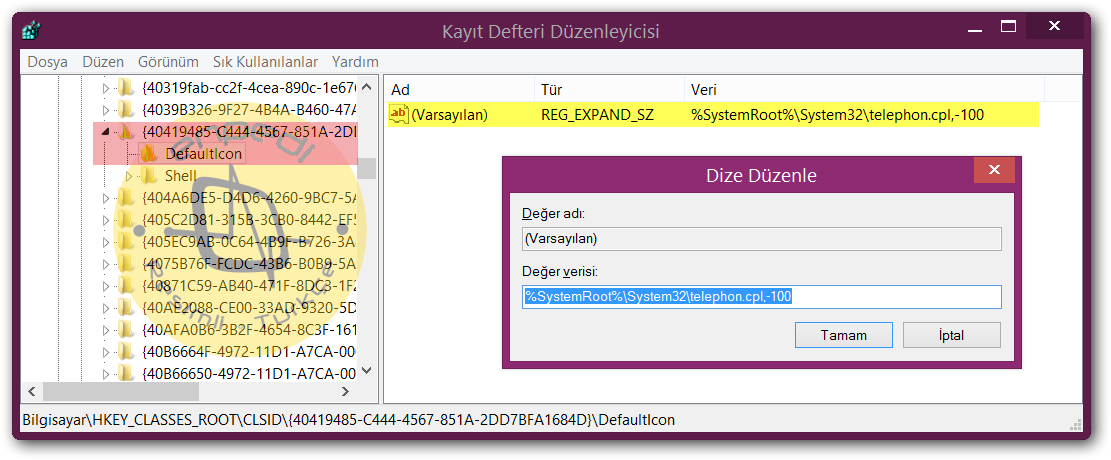The image size is (1111, 460).
Task: Expand the {40AFA0B6-3B2F key
Action: (x=106, y=330)
